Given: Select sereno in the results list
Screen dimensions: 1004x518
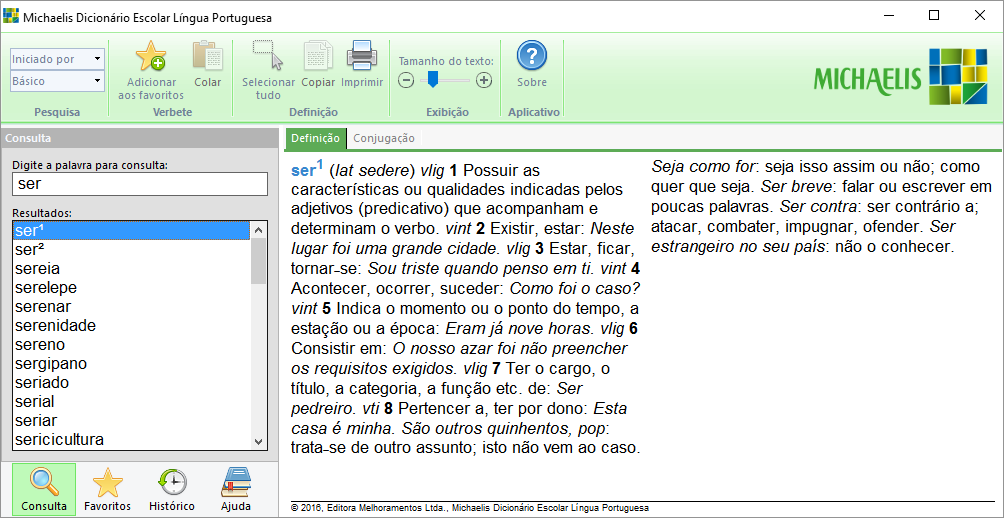Looking at the screenshot, I should [131, 345].
